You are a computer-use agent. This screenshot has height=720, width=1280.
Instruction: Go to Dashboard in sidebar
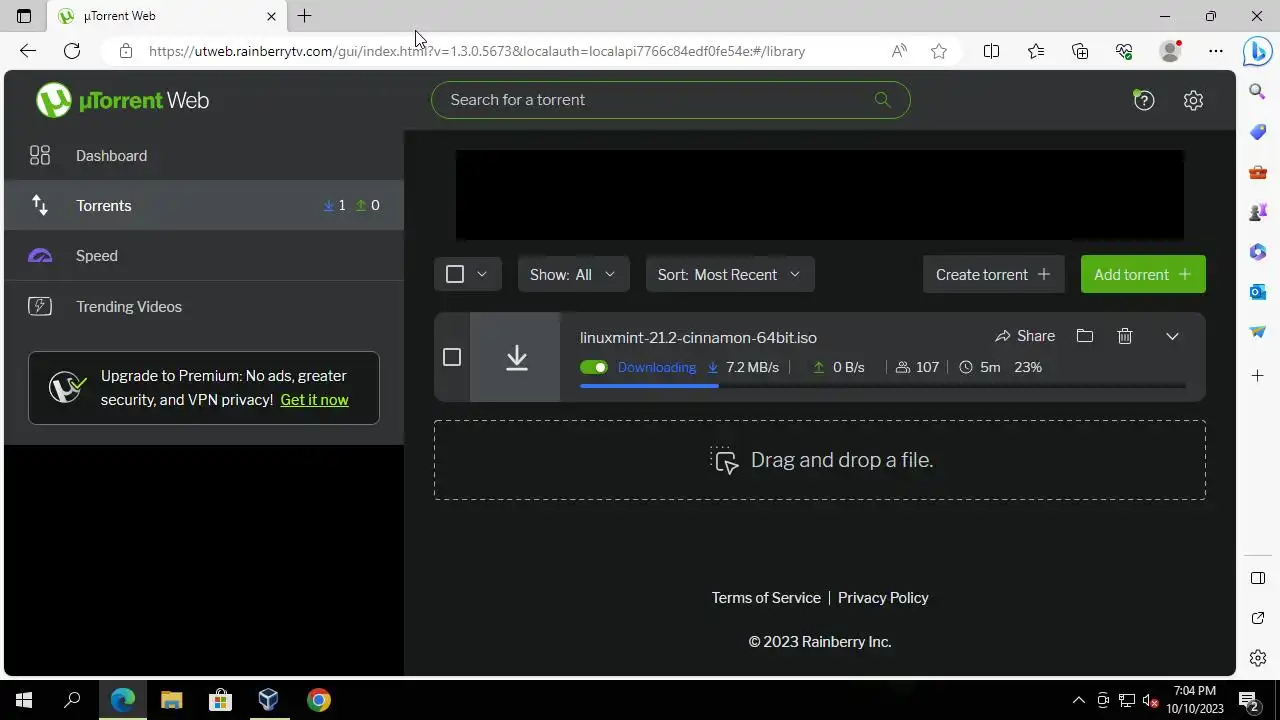[x=204, y=156]
